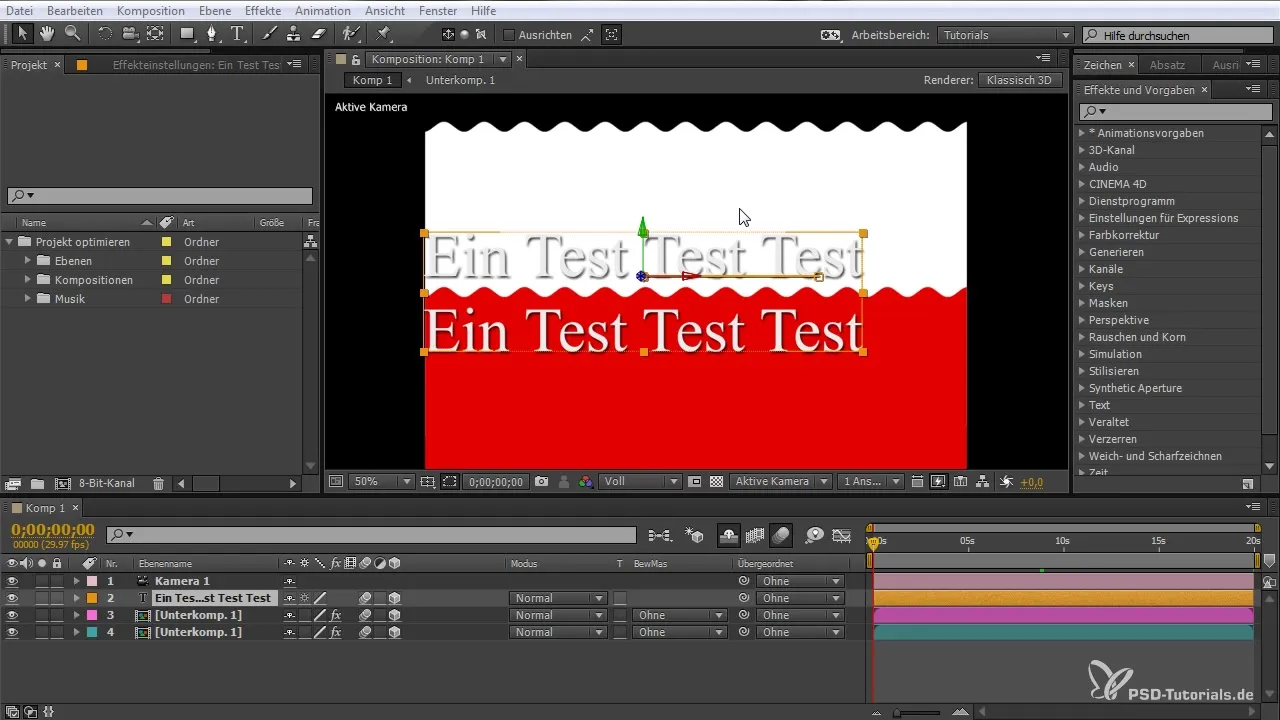The width and height of the screenshot is (1280, 720).
Task: Click the orange label color of layer 2
Action: 91,598
